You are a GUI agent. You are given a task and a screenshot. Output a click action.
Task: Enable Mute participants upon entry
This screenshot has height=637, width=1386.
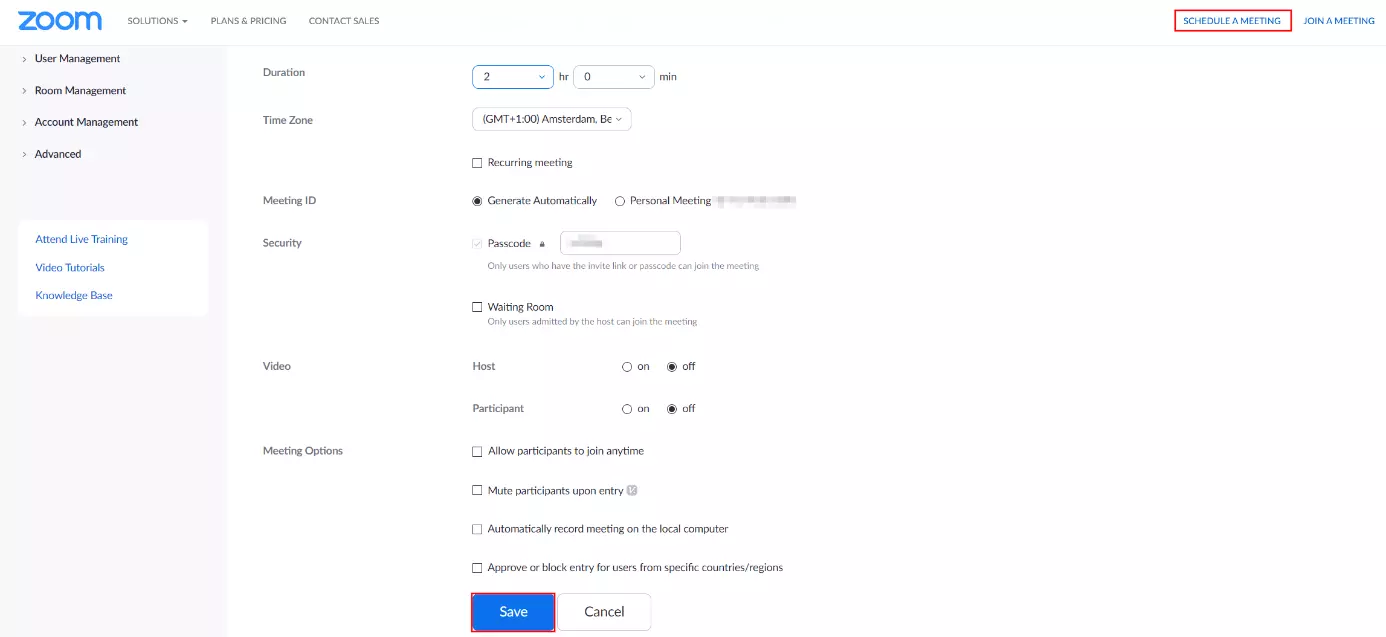477,491
